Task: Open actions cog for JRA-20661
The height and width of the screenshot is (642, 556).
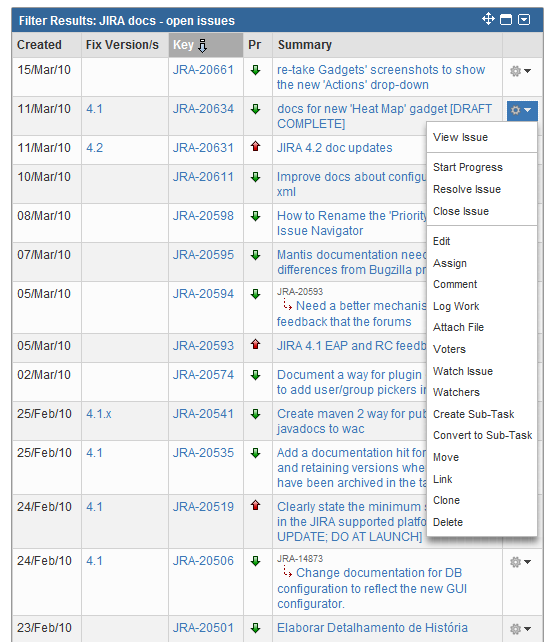Action: (x=520, y=71)
